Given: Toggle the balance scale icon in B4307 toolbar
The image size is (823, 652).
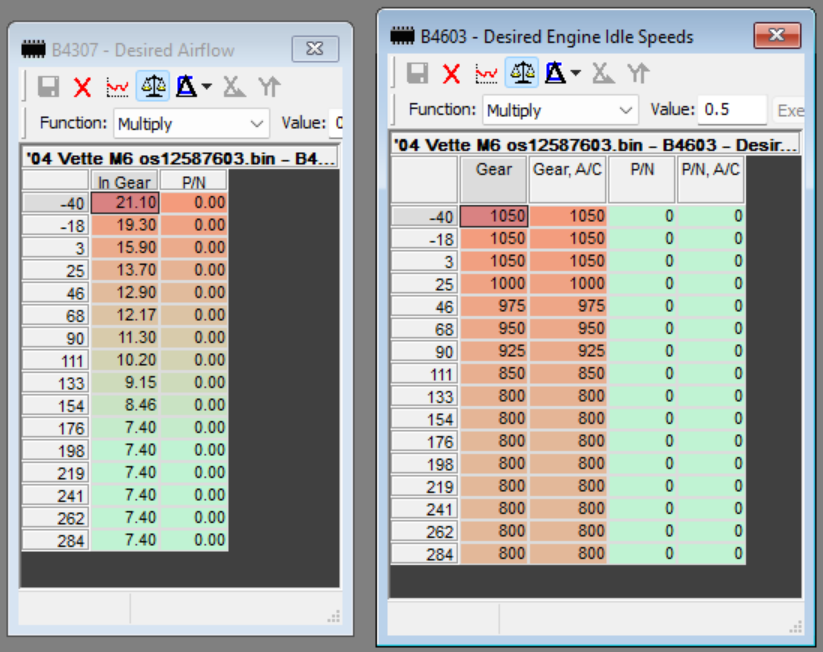Looking at the screenshot, I should coord(153,87).
